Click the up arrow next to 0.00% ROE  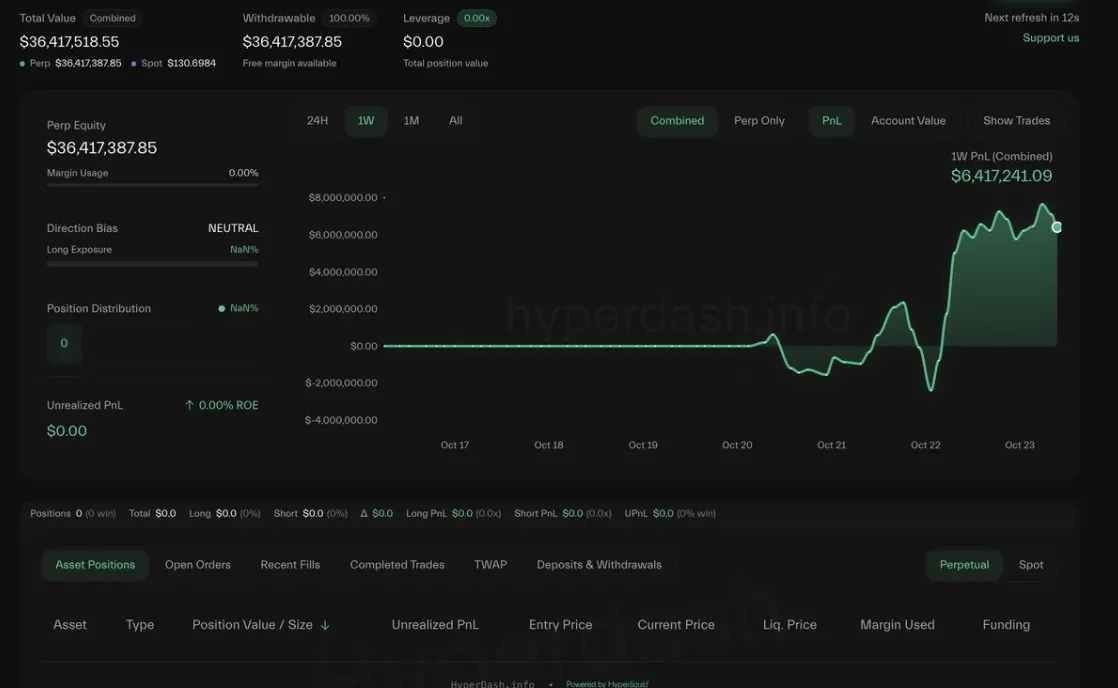188,404
